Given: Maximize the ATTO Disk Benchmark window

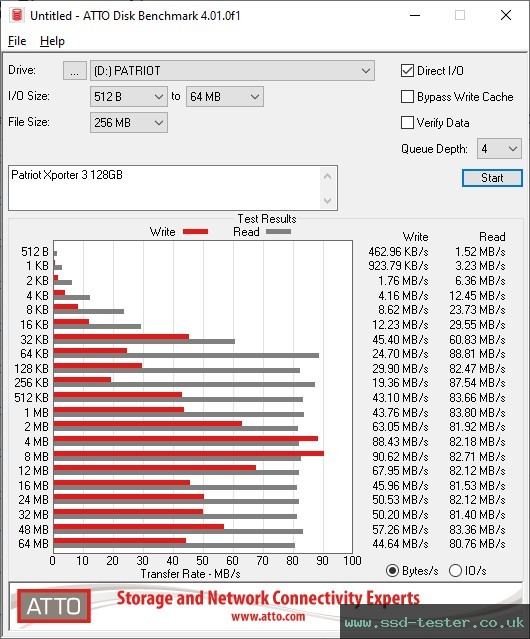Looking at the screenshot, I should tap(460, 15).
